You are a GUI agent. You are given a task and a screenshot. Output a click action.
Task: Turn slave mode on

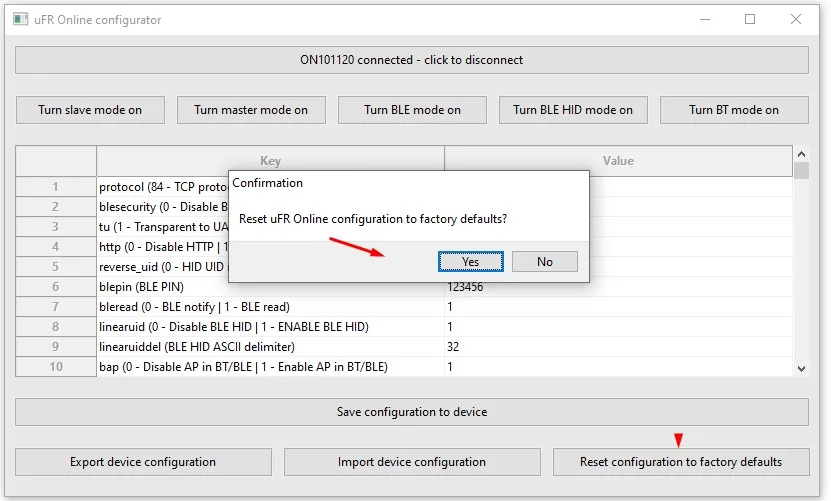(x=90, y=110)
